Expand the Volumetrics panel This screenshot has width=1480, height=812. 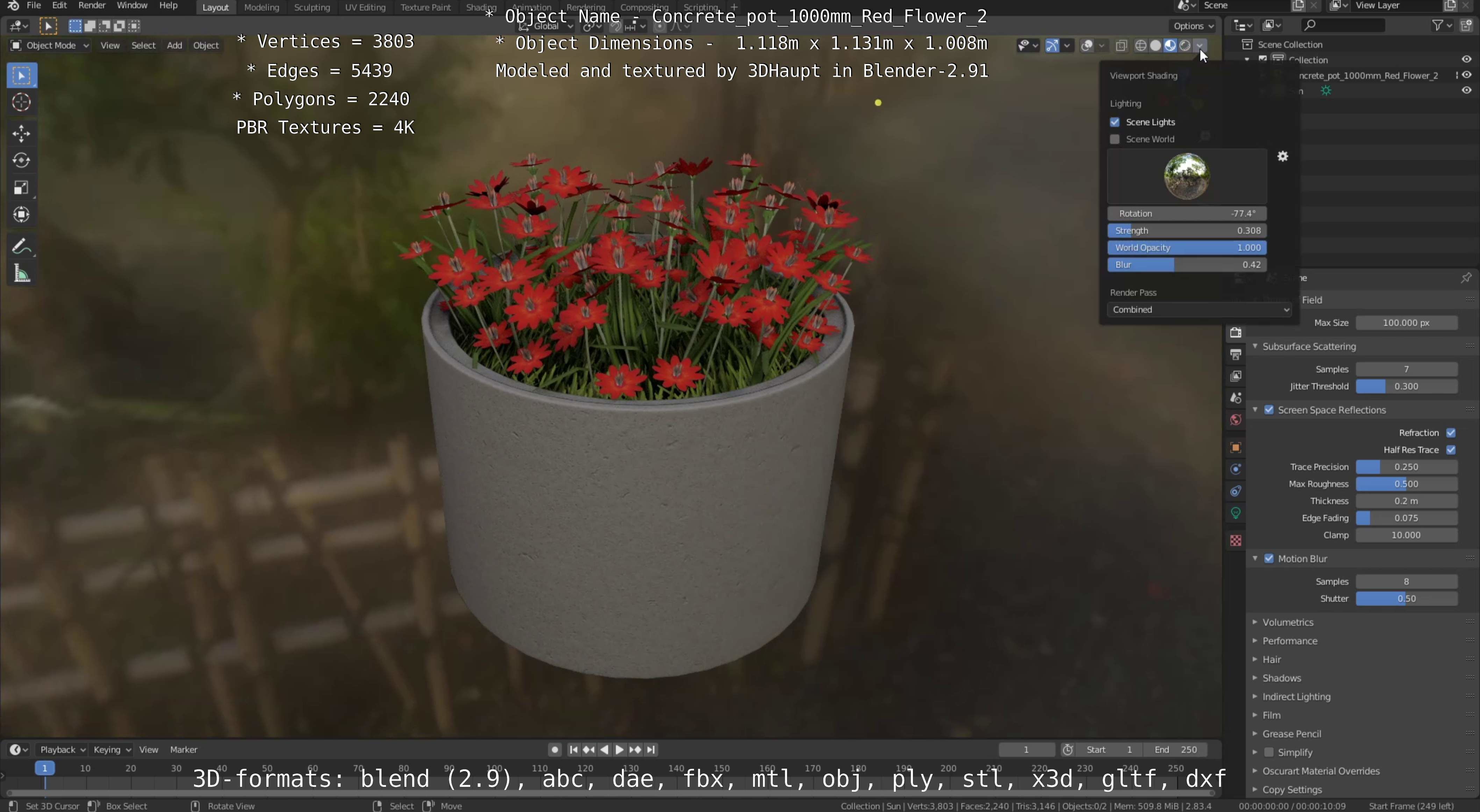pos(1288,623)
